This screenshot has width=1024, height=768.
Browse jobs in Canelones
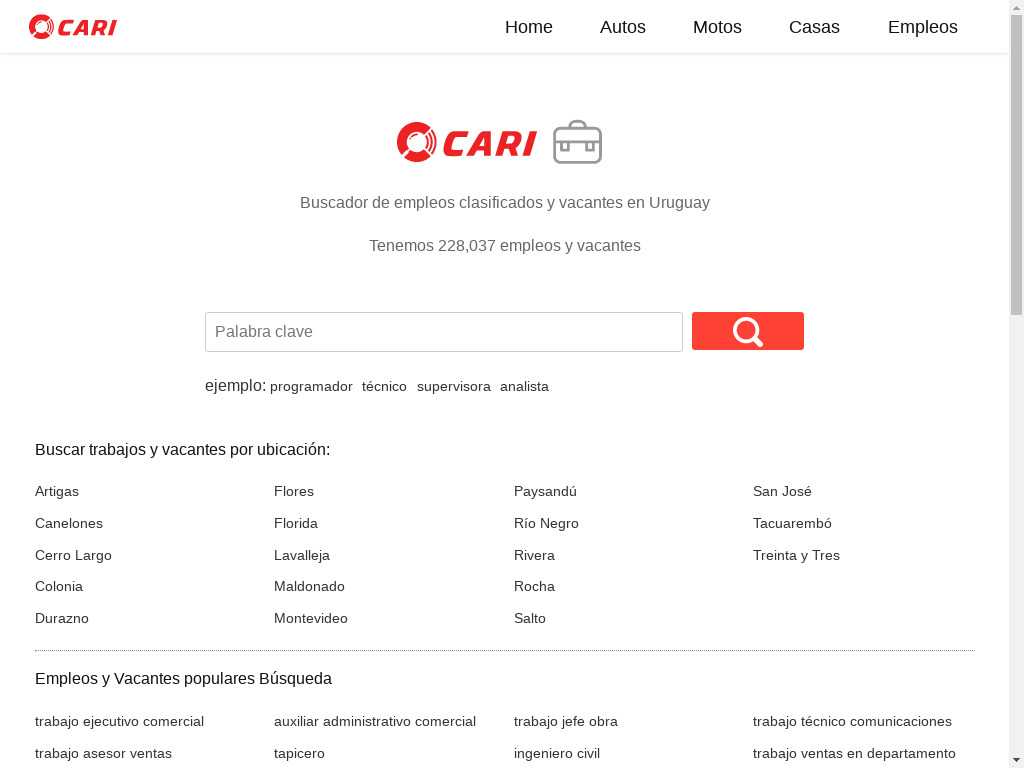click(69, 523)
